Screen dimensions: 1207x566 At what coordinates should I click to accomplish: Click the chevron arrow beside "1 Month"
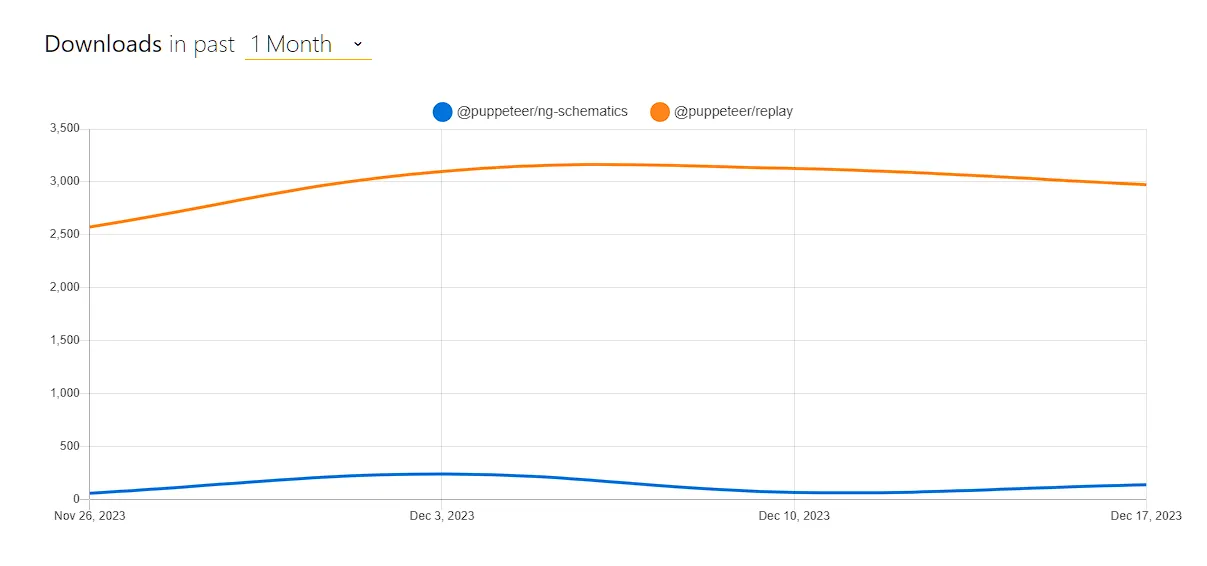(358, 44)
